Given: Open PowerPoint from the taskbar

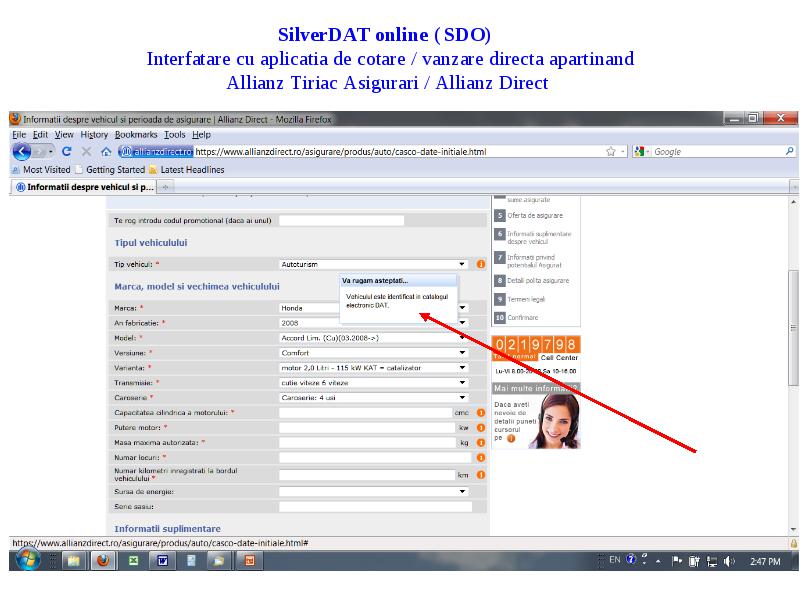Looking at the screenshot, I should [249, 561].
